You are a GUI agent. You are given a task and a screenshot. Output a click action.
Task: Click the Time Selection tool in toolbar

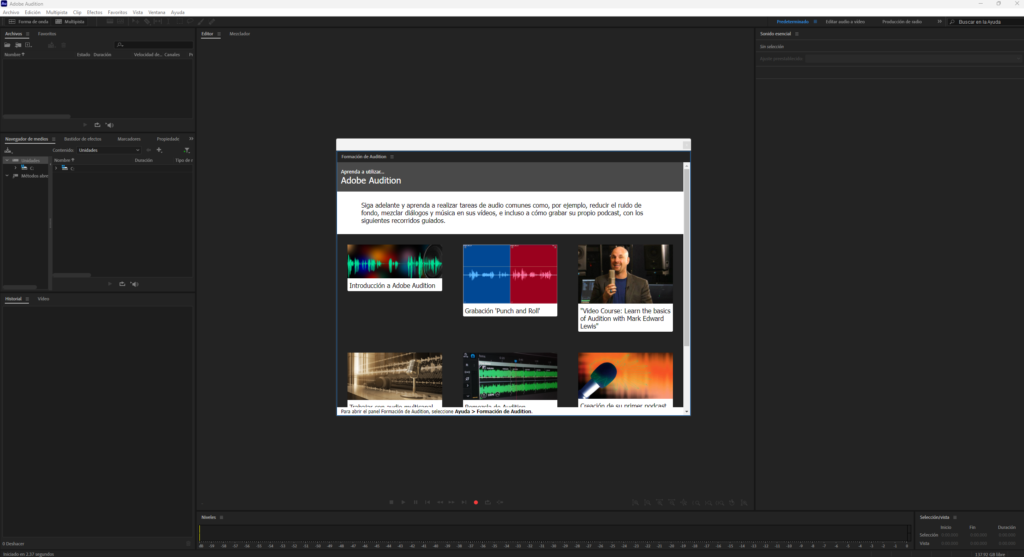[x=168, y=22]
